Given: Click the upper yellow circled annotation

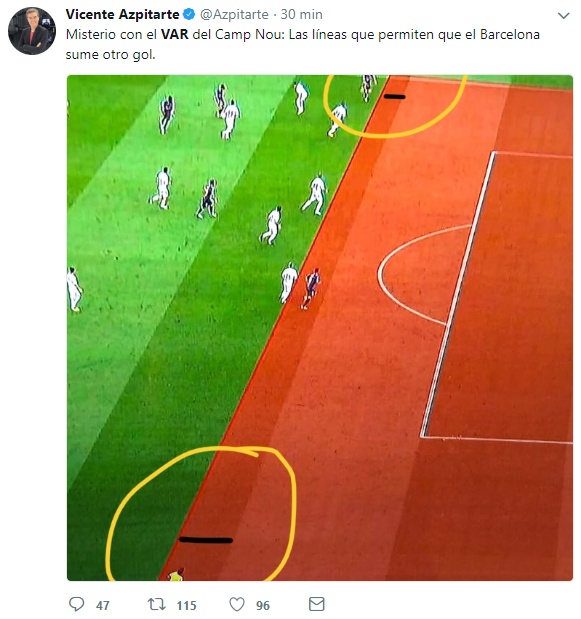Looking at the screenshot, I should [x=395, y=106].
